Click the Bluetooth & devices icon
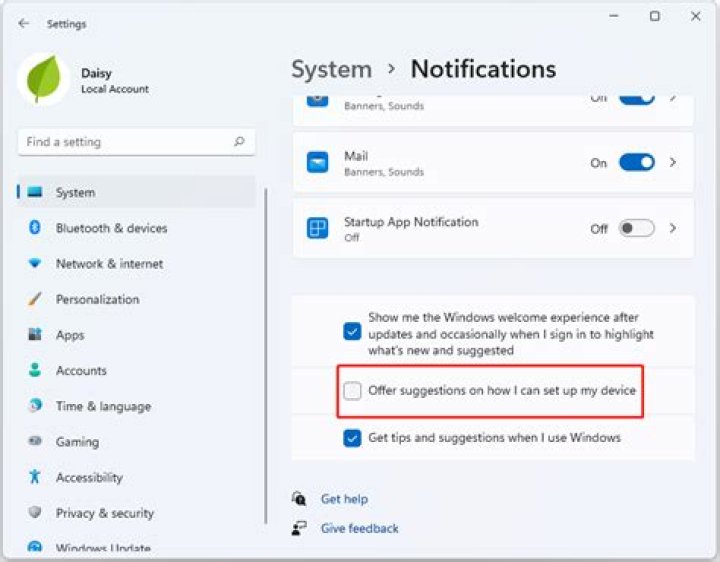720x562 pixels. click(35, 228)
